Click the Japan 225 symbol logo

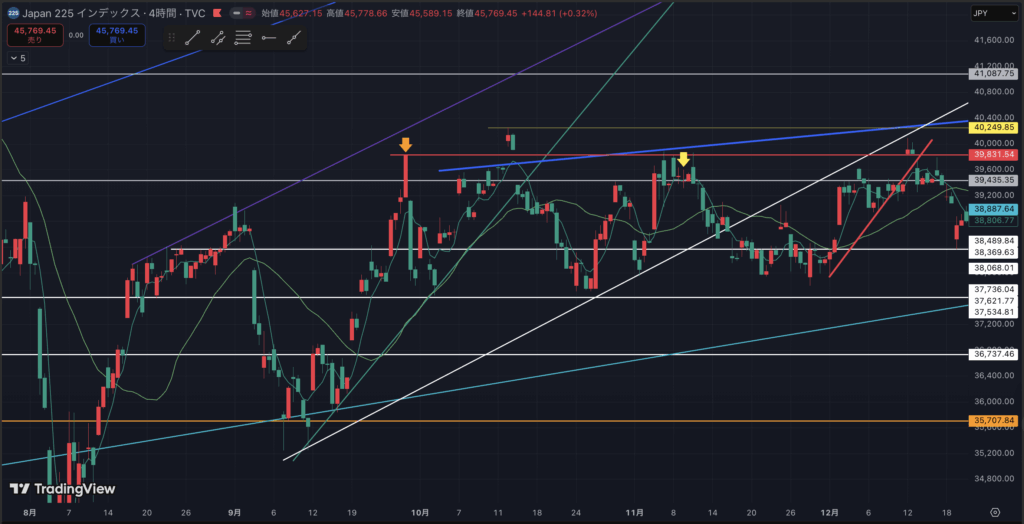pos(12,14)
